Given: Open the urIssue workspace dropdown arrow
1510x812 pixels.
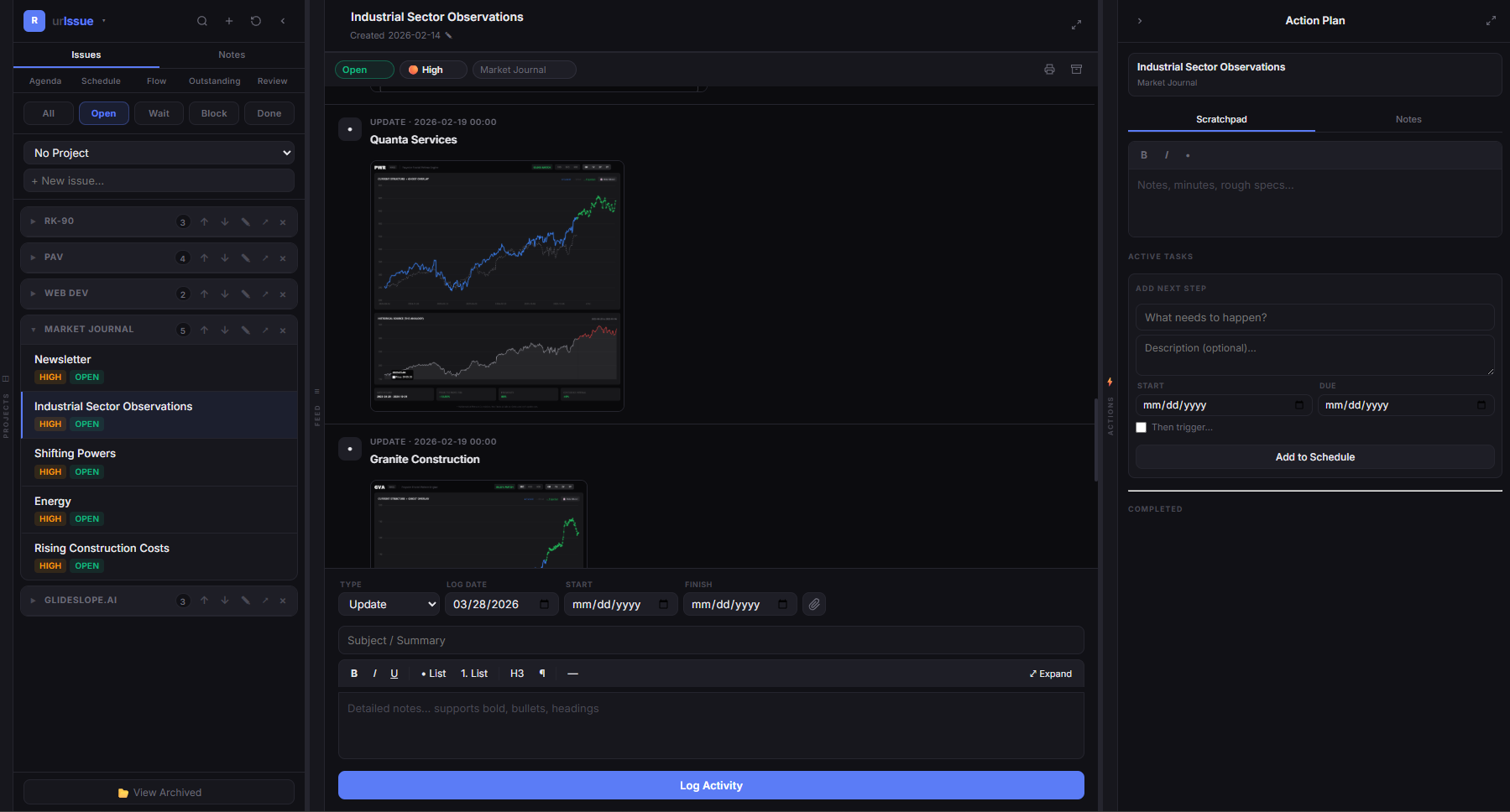Looking at the screenshot, I should (104, 21).
